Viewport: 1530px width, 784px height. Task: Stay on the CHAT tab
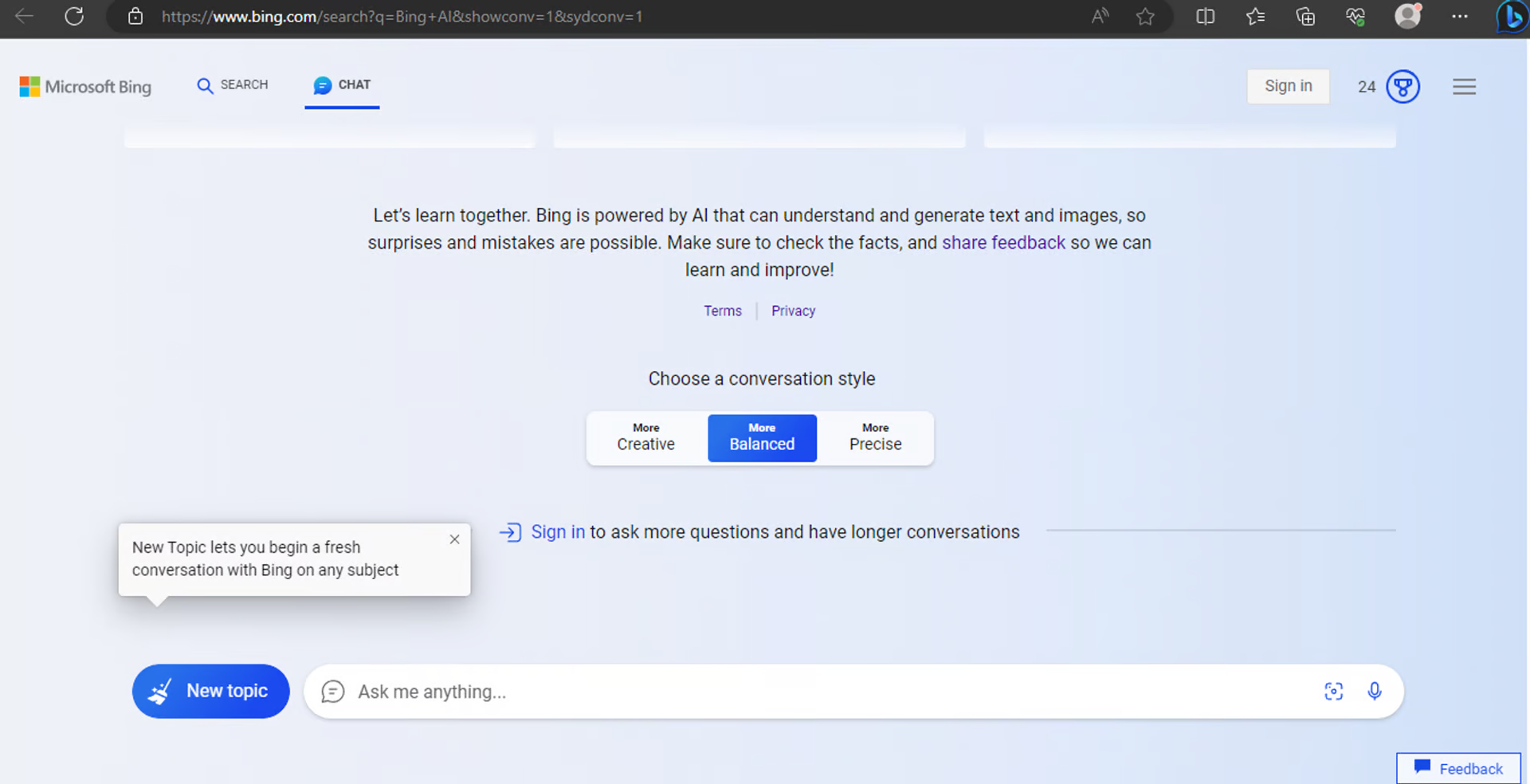[342, 85]
